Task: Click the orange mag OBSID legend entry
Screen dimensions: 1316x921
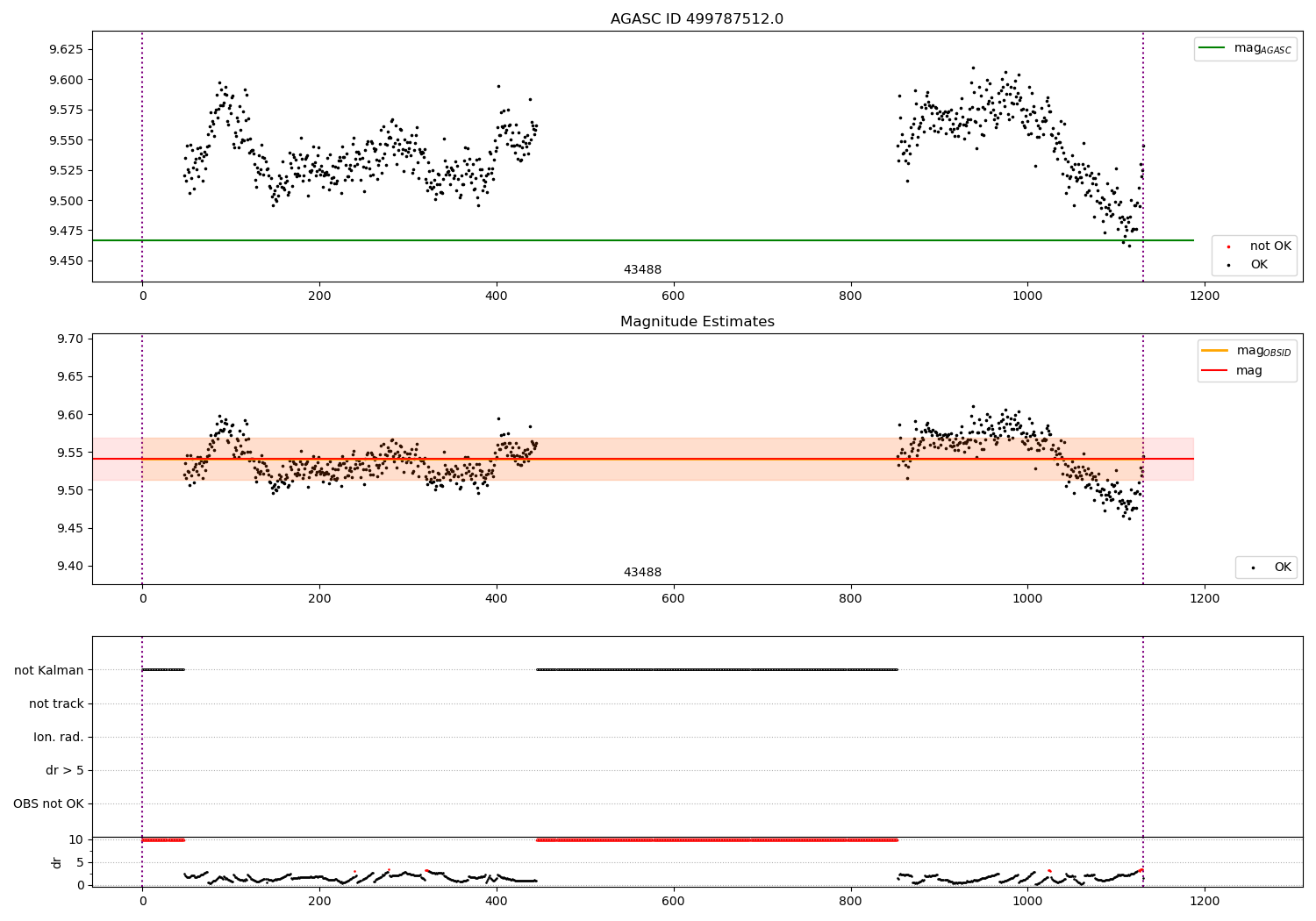Action: pyautogui.click(x=1247, y=351)
